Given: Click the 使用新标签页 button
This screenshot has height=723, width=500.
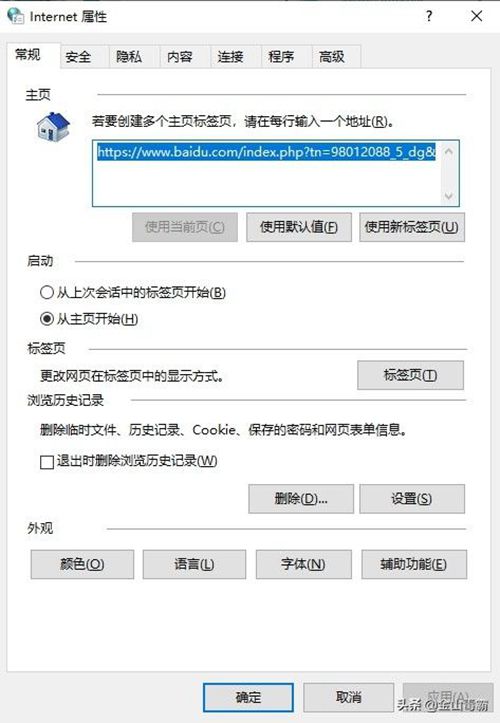Looking at the screenshot, I should tap(412, 227).
